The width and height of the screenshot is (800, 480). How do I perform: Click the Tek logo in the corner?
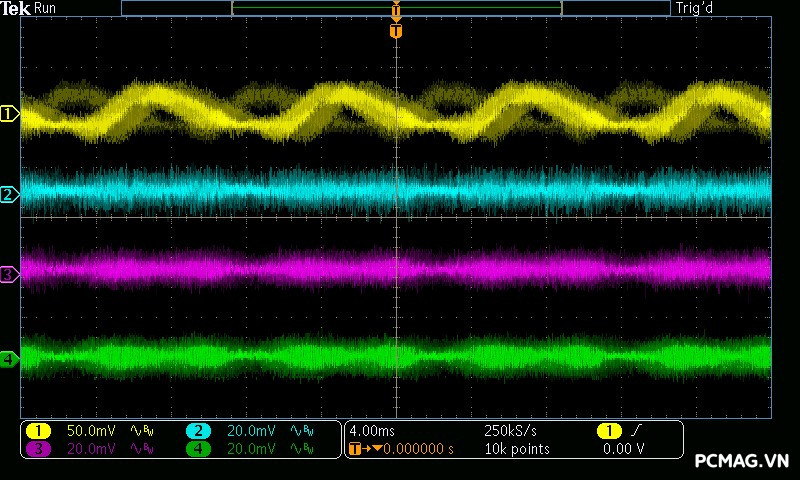pyautogui.click(x=17, y=8)
